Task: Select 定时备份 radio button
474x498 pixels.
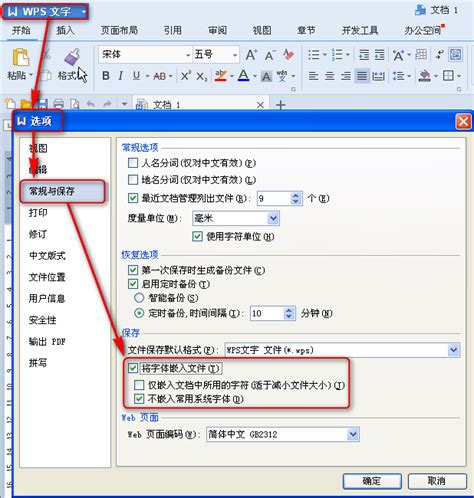Action: click(139, 313)
